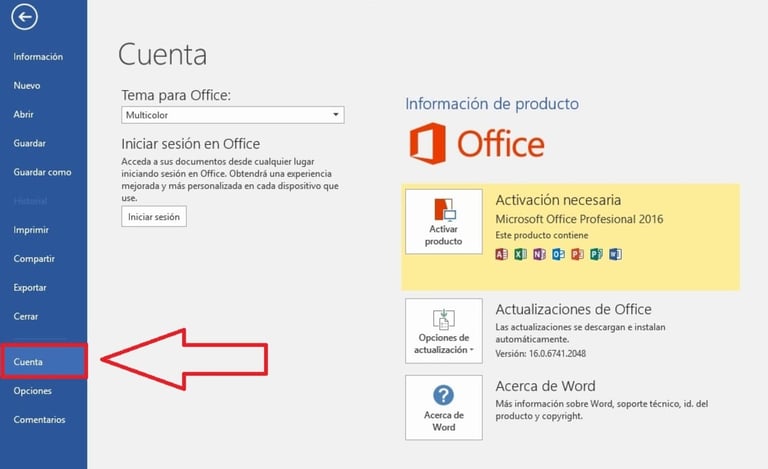Open Compartir in the sidebar
Viewport: 768px width, 469px height.
point(34,259)
